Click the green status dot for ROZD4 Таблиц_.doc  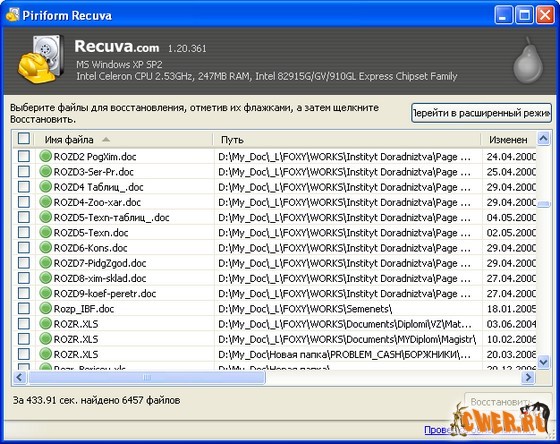(45, 186)
